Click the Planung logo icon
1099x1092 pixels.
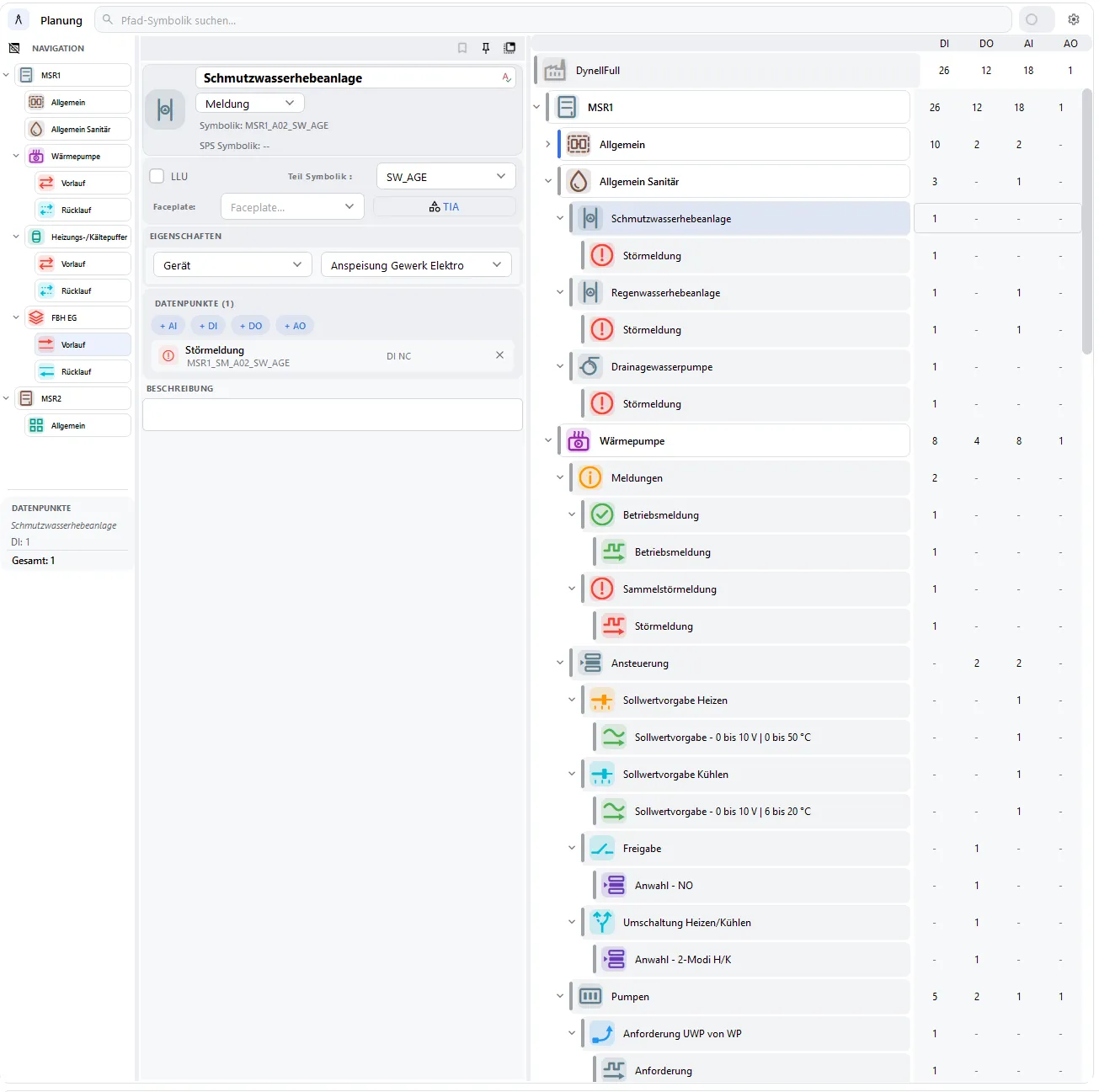click(19, 19)
